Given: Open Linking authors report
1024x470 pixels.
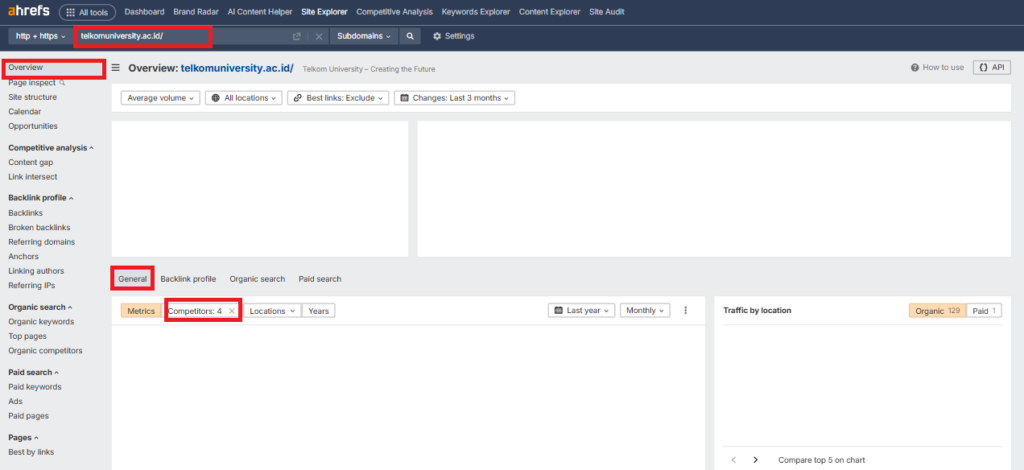Looking at the screenshot, I should tap(36, 271).
